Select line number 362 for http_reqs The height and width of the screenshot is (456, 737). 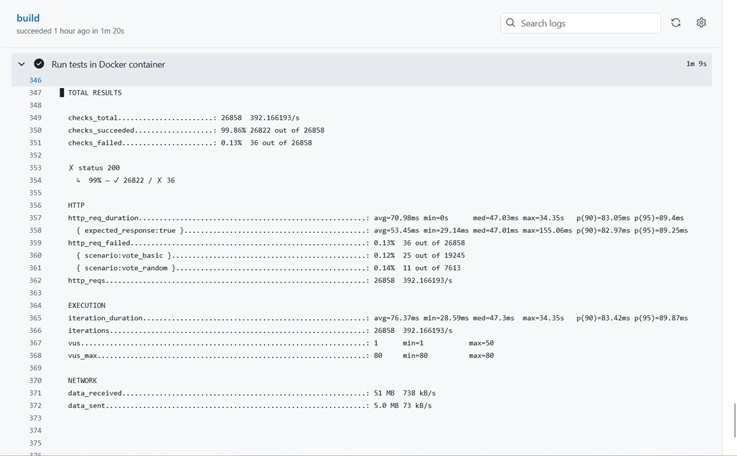click(35, 281)
